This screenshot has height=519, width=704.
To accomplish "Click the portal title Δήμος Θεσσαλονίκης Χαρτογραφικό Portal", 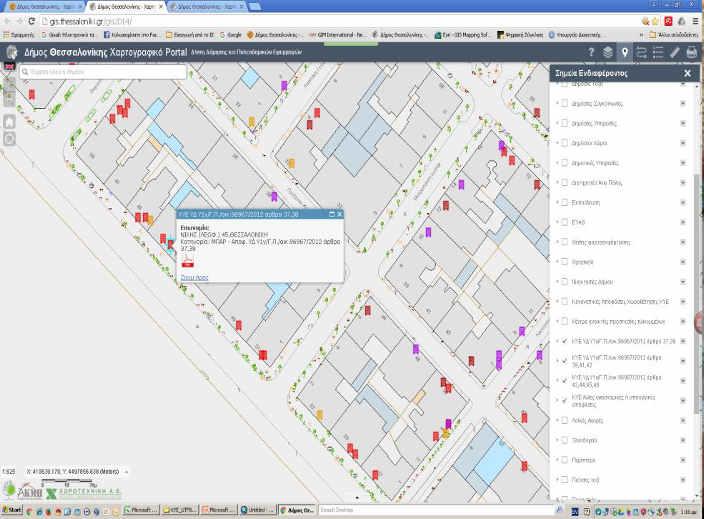I will (106, 52).
